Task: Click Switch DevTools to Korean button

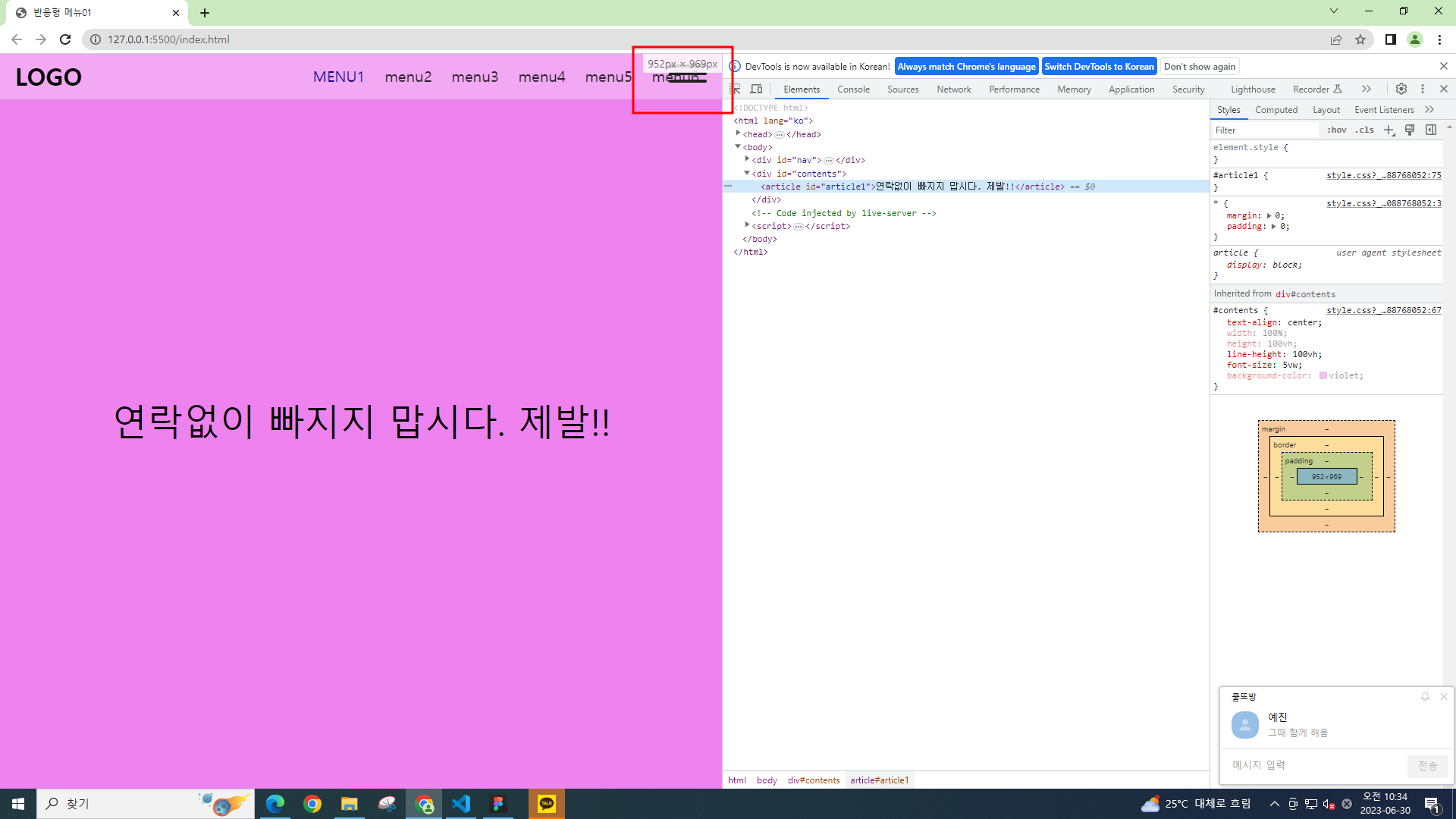Action: point(1099,66)
